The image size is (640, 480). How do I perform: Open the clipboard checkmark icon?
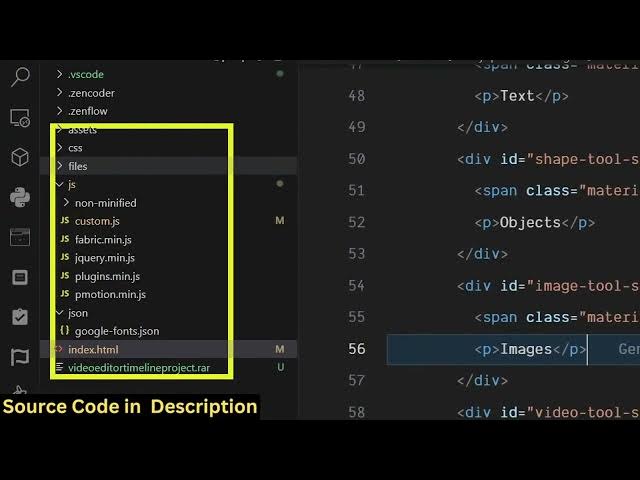click(20, 317)
